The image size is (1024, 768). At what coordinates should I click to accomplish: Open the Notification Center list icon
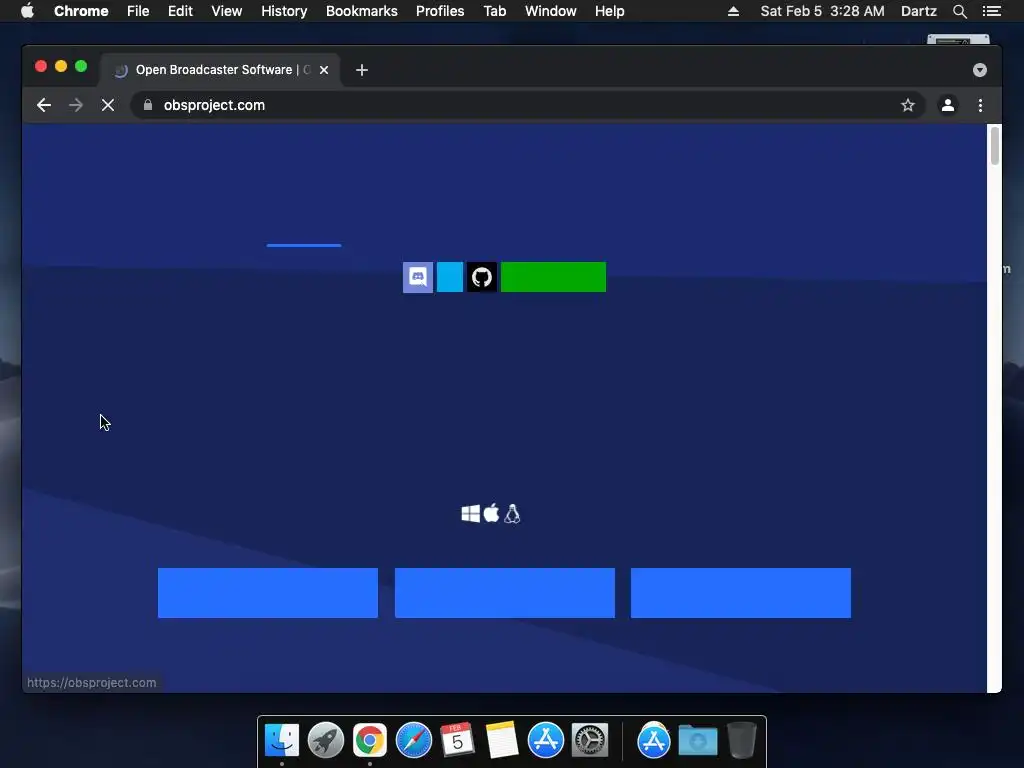click(992, 11)
